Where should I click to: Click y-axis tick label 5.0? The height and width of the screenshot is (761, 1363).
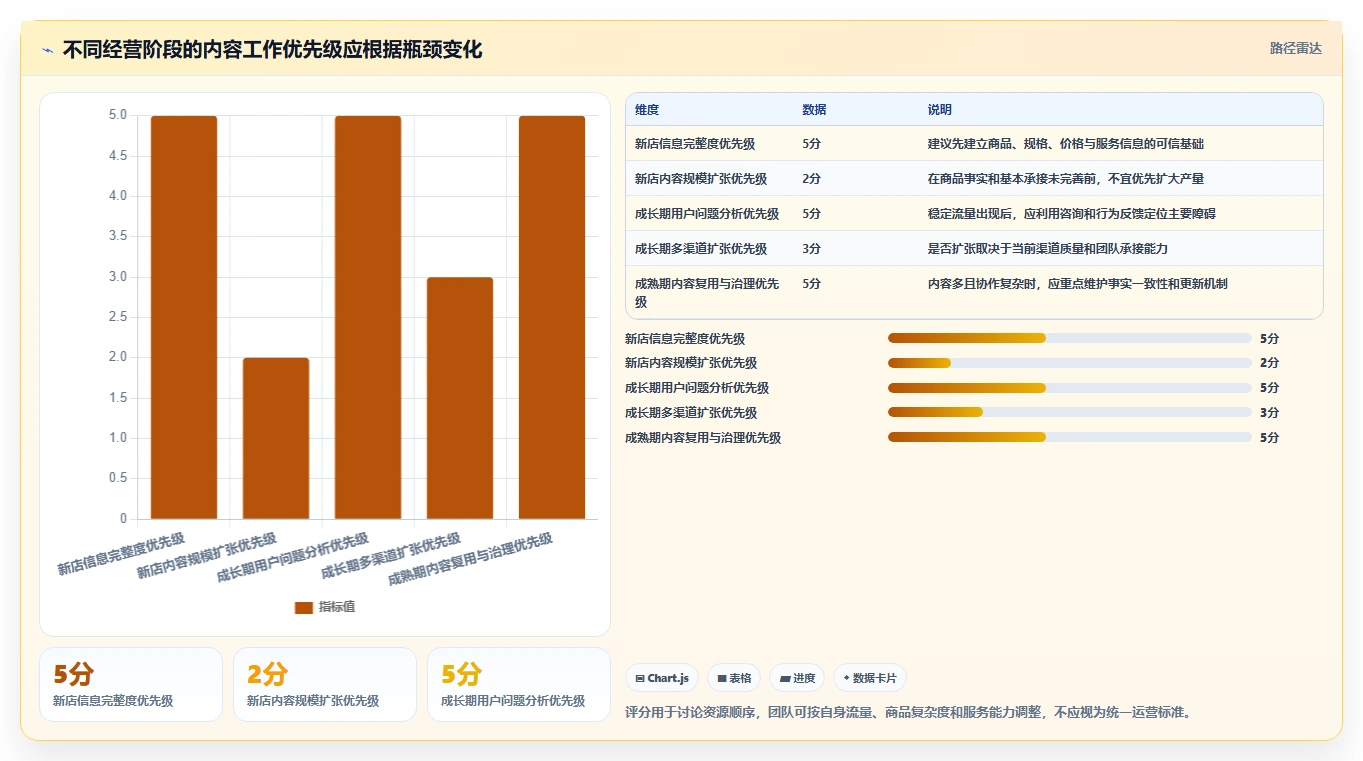coord(118,115)
